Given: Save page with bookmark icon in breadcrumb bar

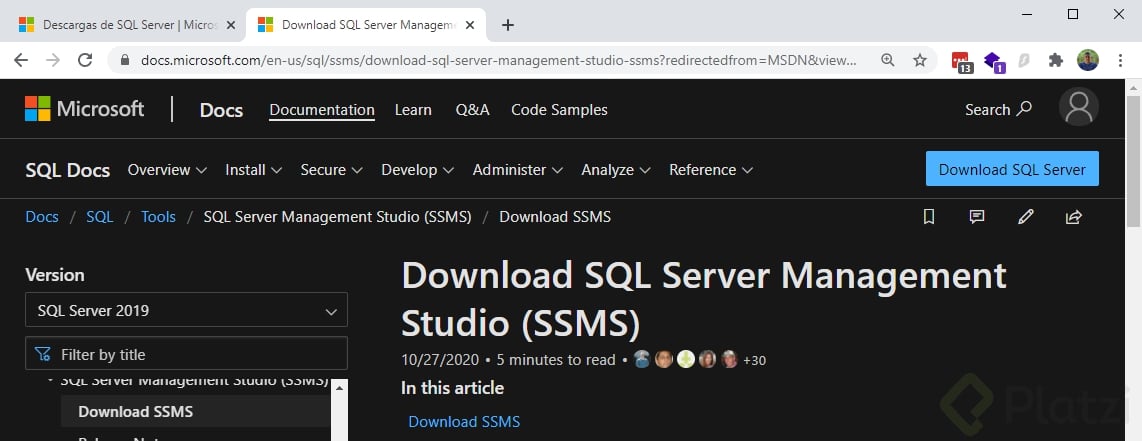Looking at the screenshot, I should [929, 216].
